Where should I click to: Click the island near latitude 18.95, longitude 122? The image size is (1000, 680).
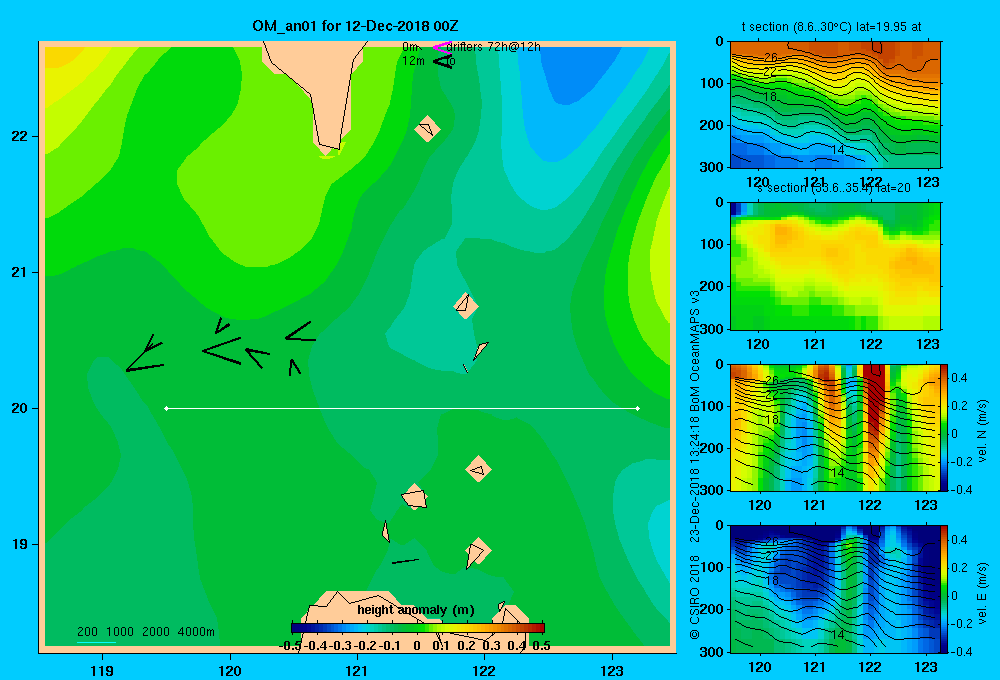point(478,551)
